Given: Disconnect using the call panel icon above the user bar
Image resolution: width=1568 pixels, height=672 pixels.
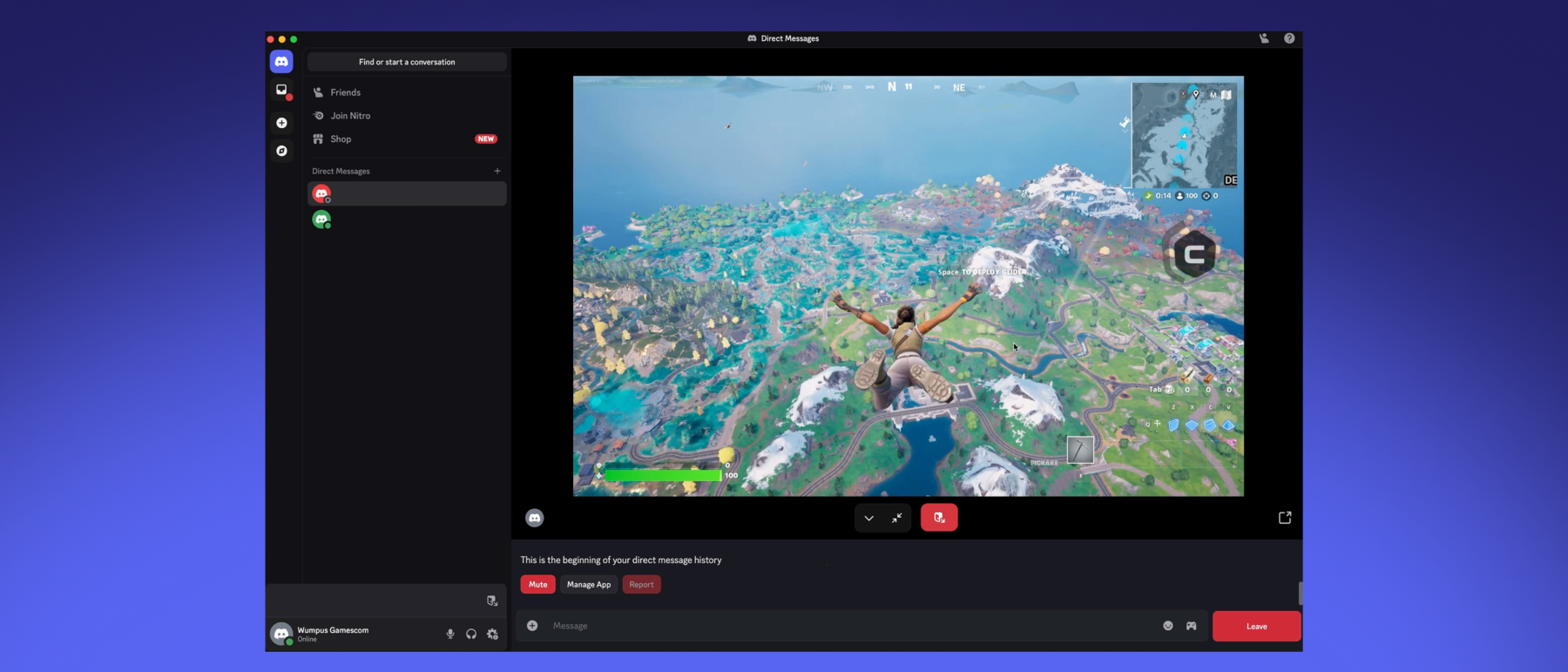Looking at the screenshot, I should point(492,601).
